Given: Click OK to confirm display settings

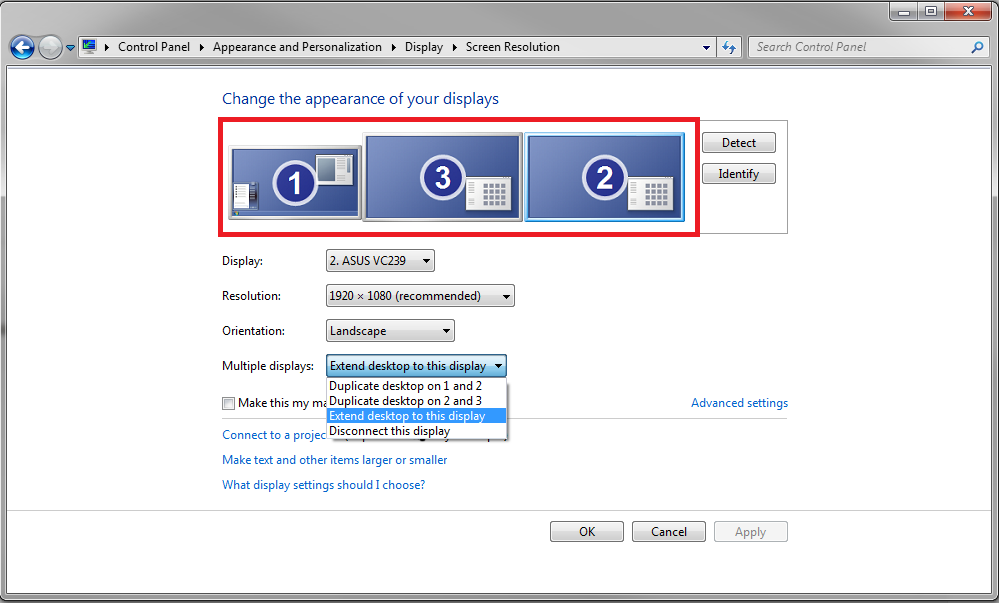Looking at the screenshot, I should coord(587,532).
